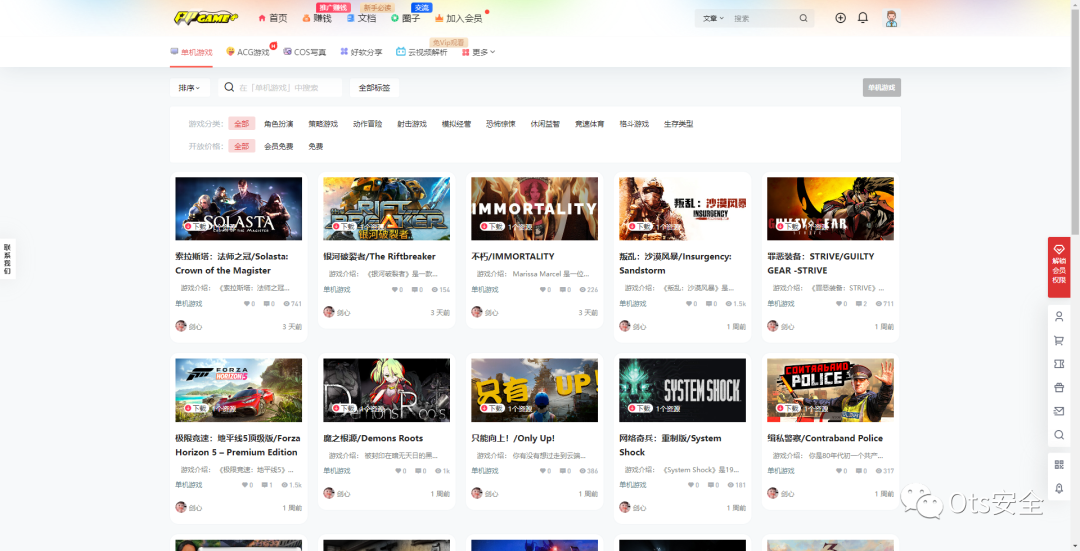Filter by 恐怖惊悚 category
Viewport: 1080px width, 551px height.
point(501,124)
